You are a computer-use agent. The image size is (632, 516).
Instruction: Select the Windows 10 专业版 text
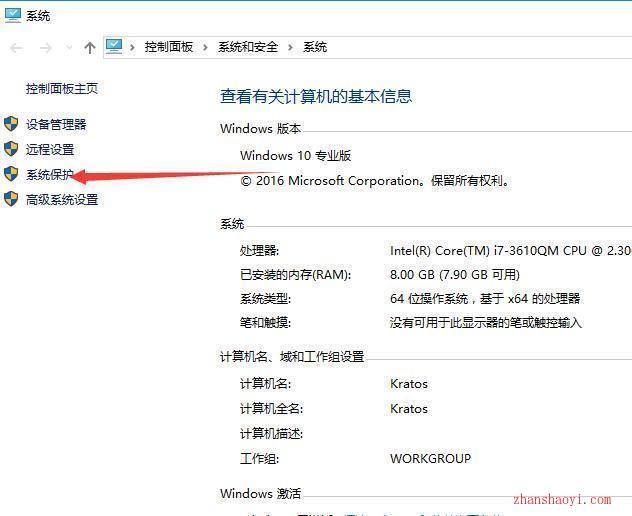point(295,156)
